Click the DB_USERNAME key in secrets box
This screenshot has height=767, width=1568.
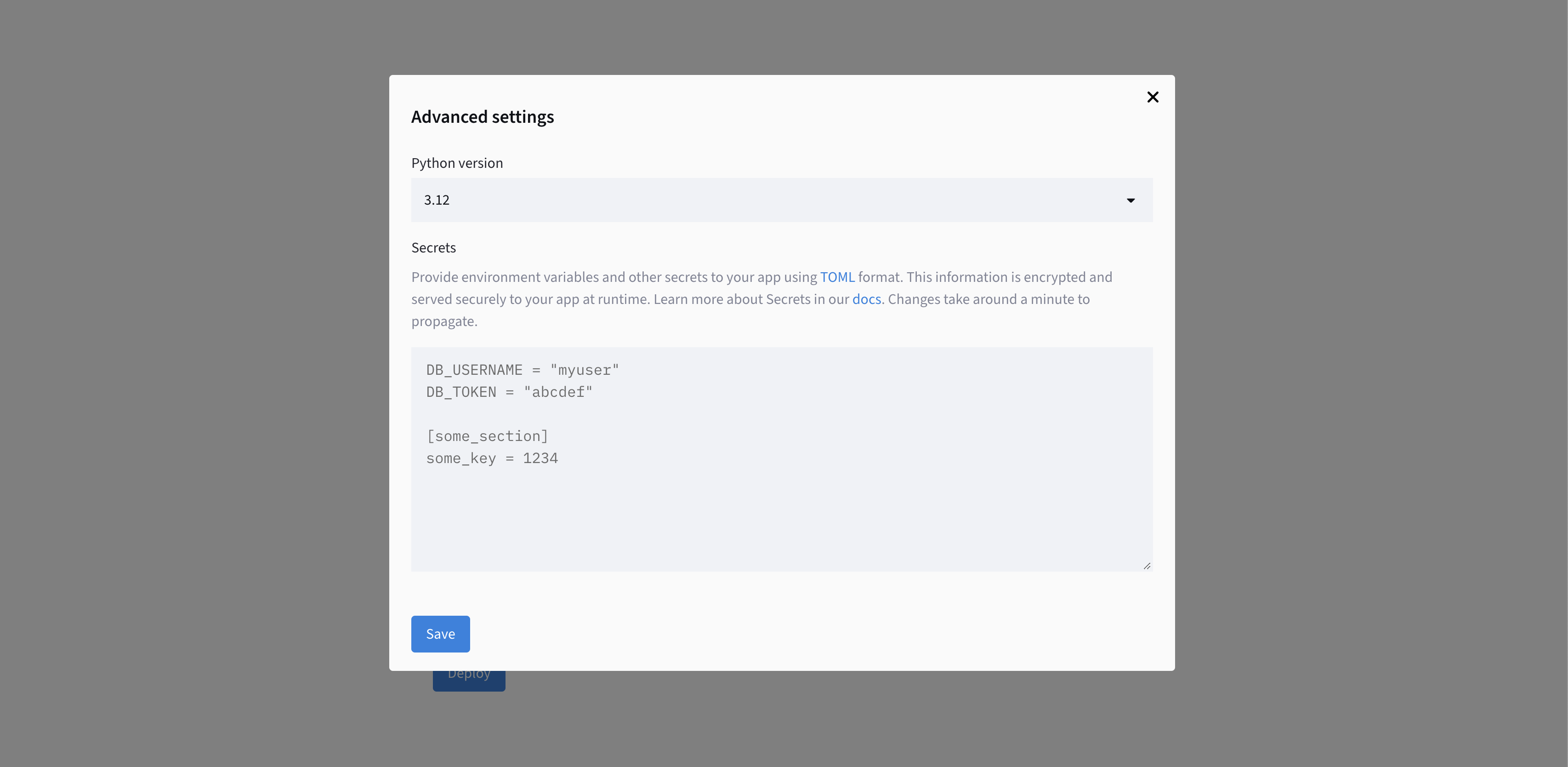[474, 371]
